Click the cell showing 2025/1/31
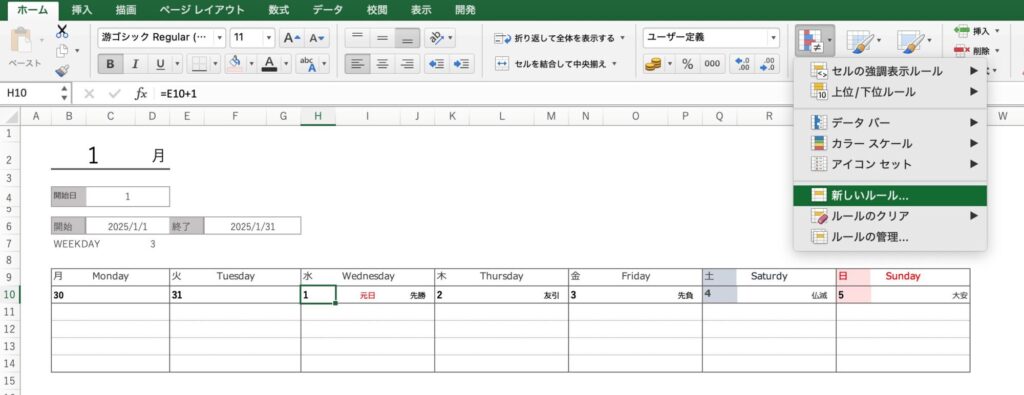Screen dimensions: 1024x395 [252, 226]
